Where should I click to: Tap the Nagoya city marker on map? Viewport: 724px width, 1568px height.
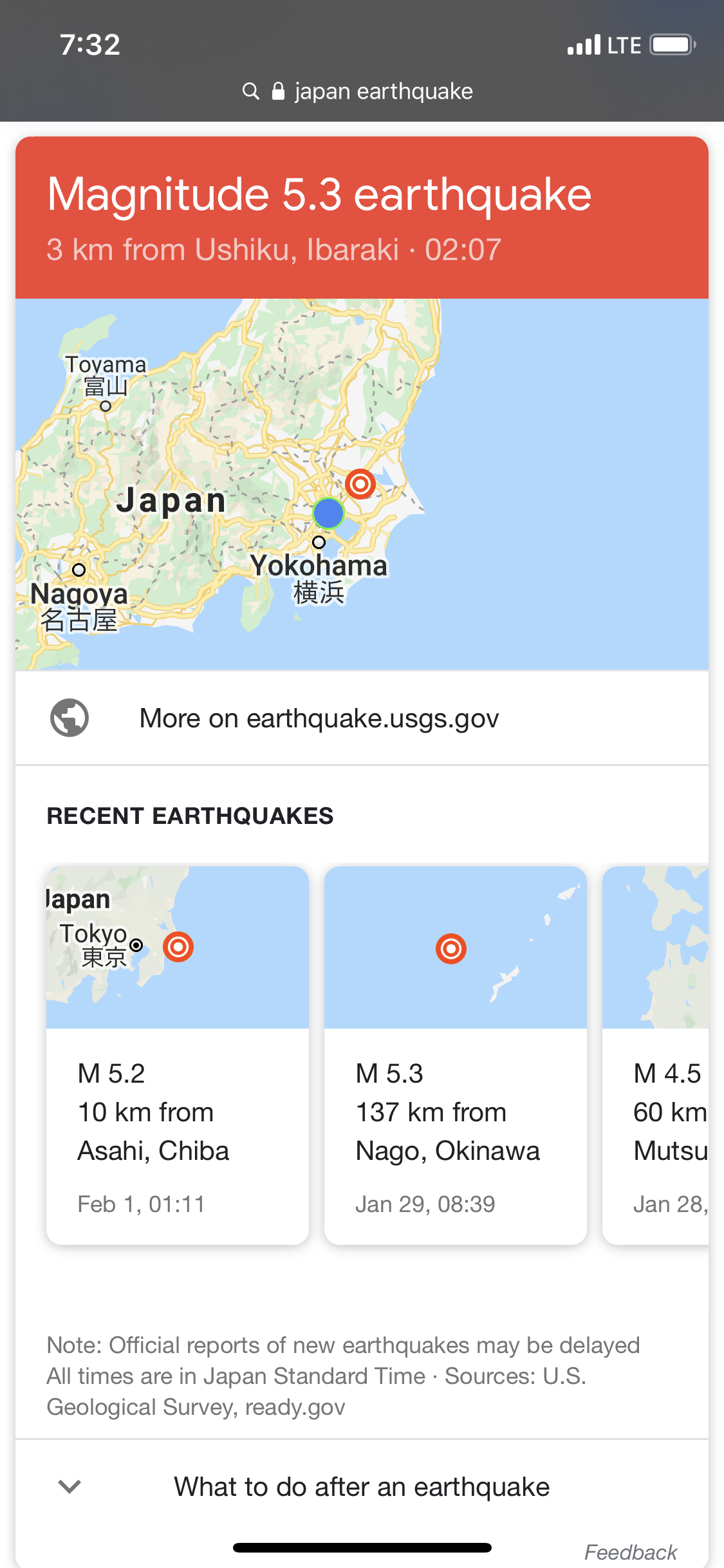point(79,570)
